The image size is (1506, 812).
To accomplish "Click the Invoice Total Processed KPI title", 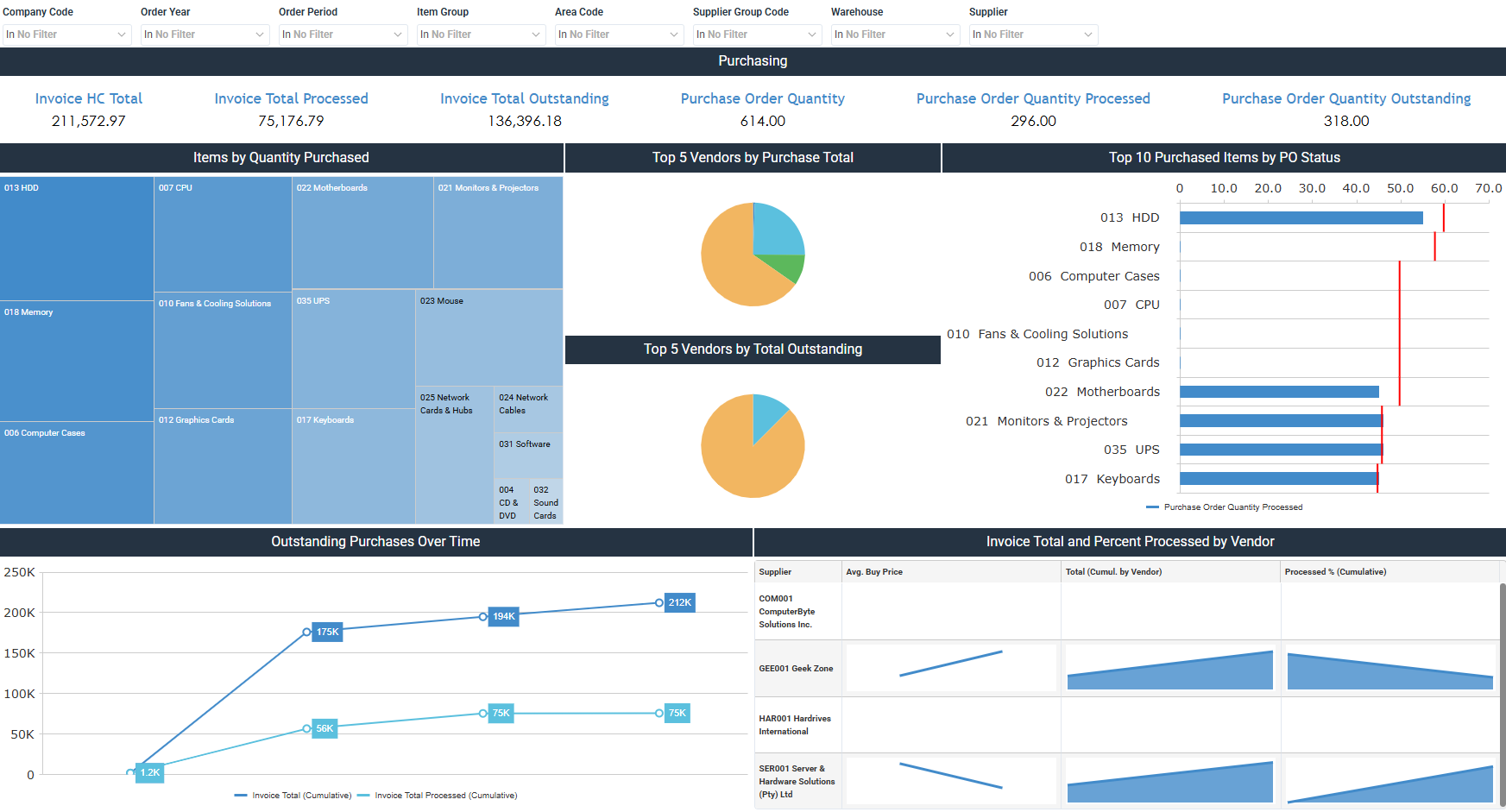I will click(x=292, y=98).
